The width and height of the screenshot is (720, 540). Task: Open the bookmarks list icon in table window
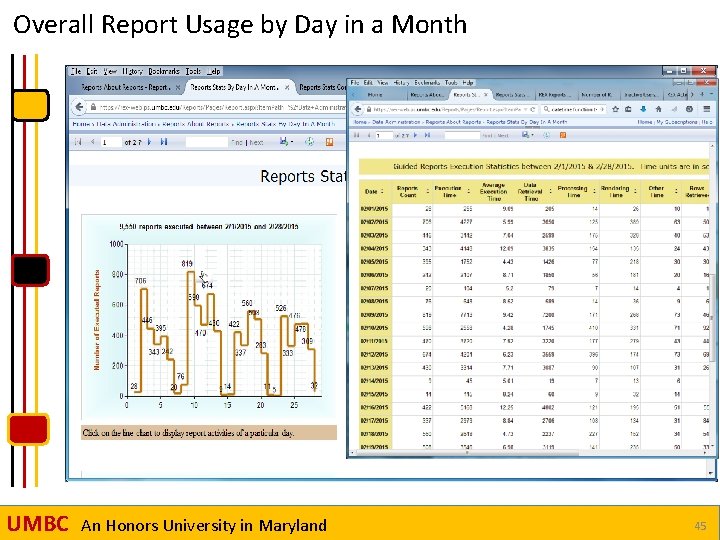coord(628,109)
